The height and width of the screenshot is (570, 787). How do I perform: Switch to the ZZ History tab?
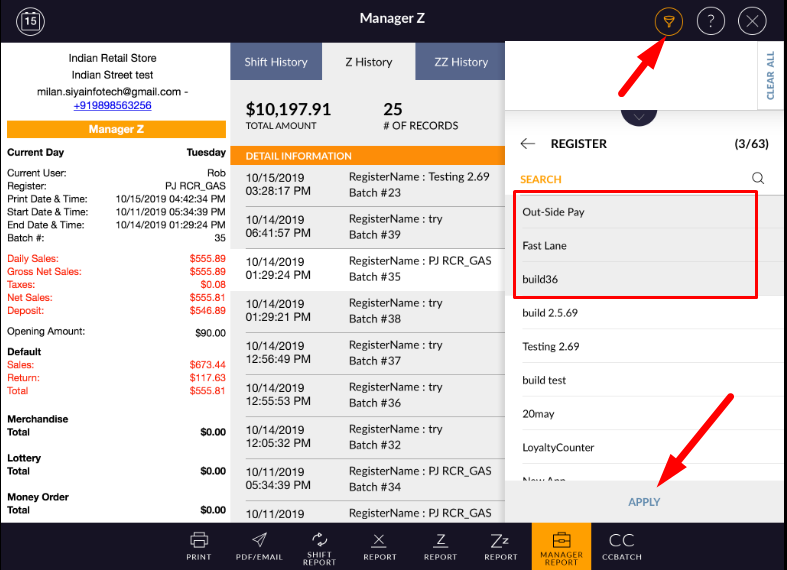[461, 62]
